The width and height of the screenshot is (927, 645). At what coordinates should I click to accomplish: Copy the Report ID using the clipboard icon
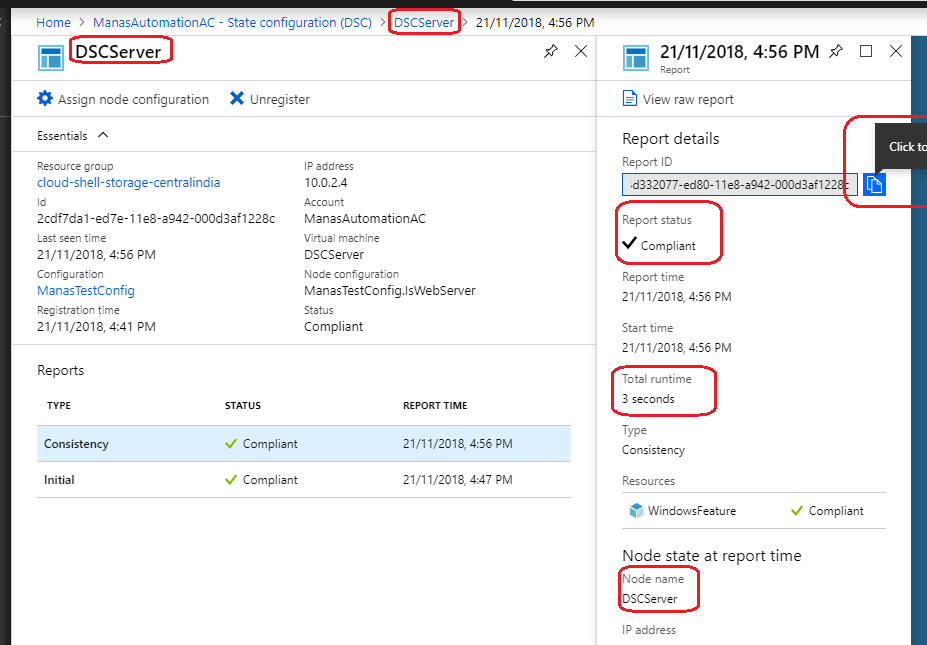tap(874, 184)
